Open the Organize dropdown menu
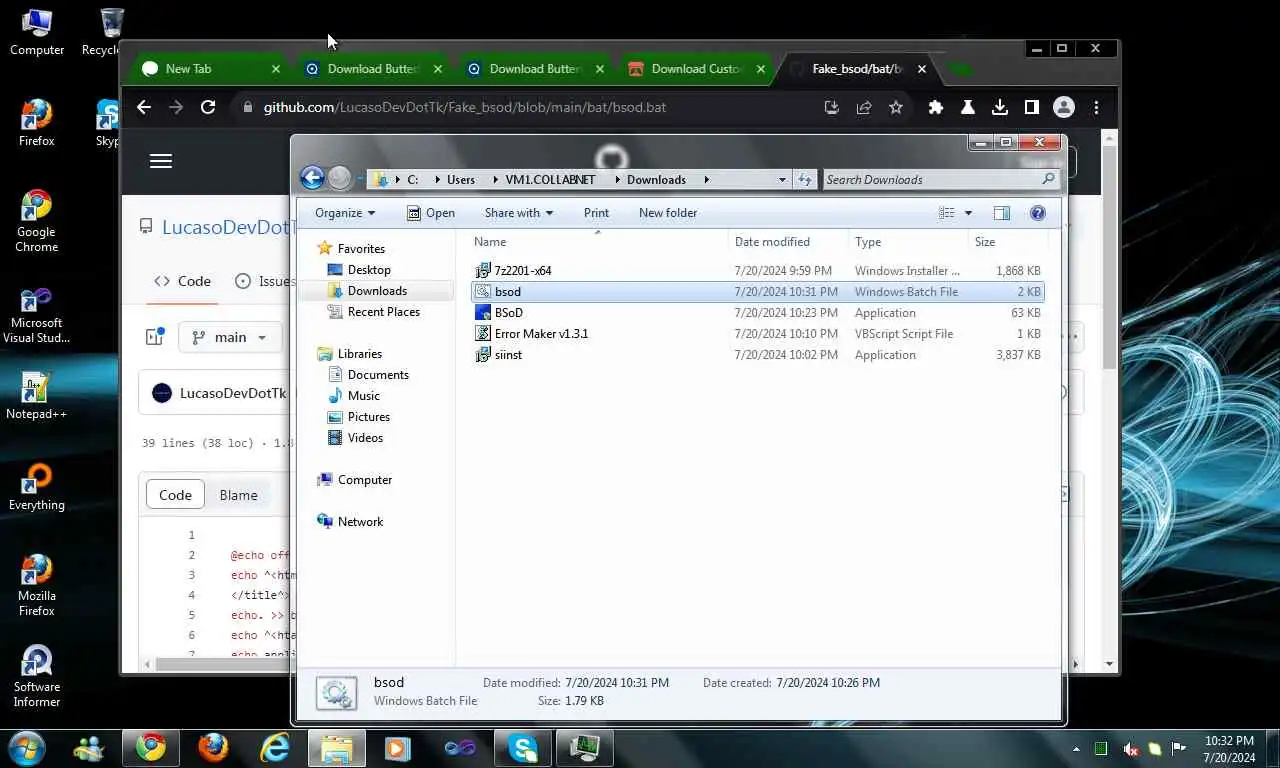Image resolution: width=1280 pixels, height=768 pixels. pyautogui.click(x=345, y=213)
